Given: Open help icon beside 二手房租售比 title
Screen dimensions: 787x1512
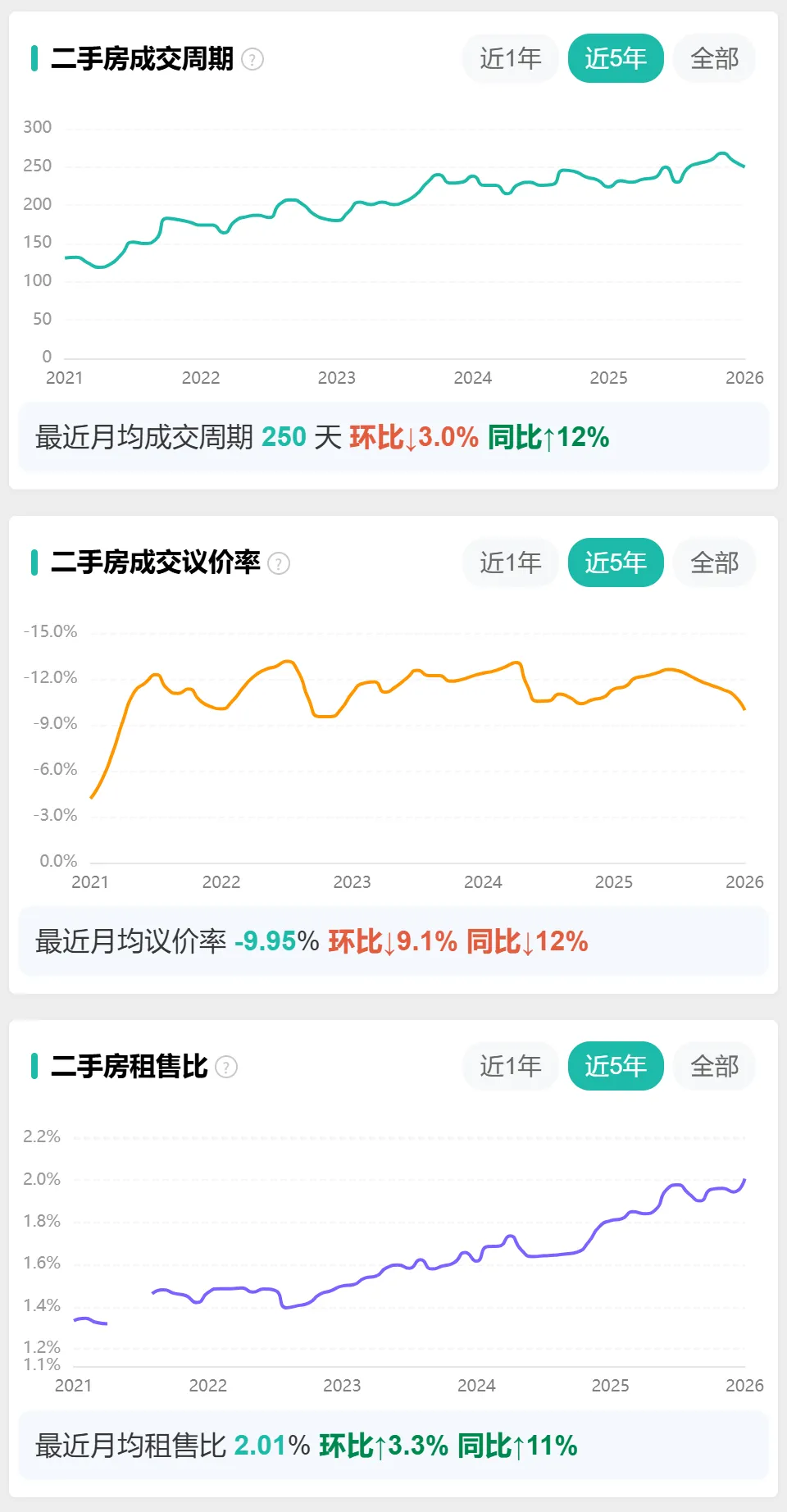Looking at the screenshot, I should 226,1068.
